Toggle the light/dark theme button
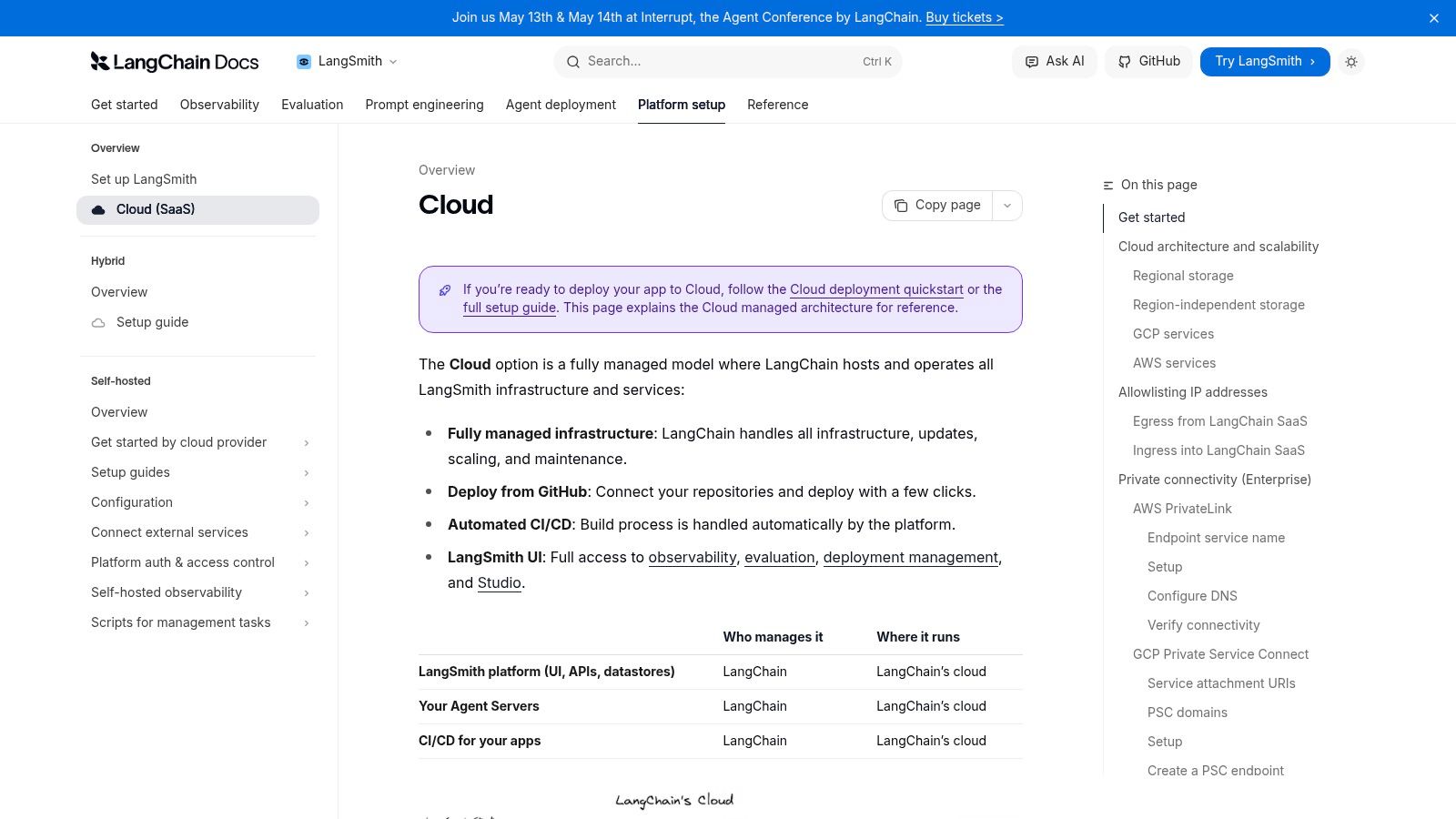Image resolution: width=1456 pixels, height=819 pixels. [x=1351, y=62]
